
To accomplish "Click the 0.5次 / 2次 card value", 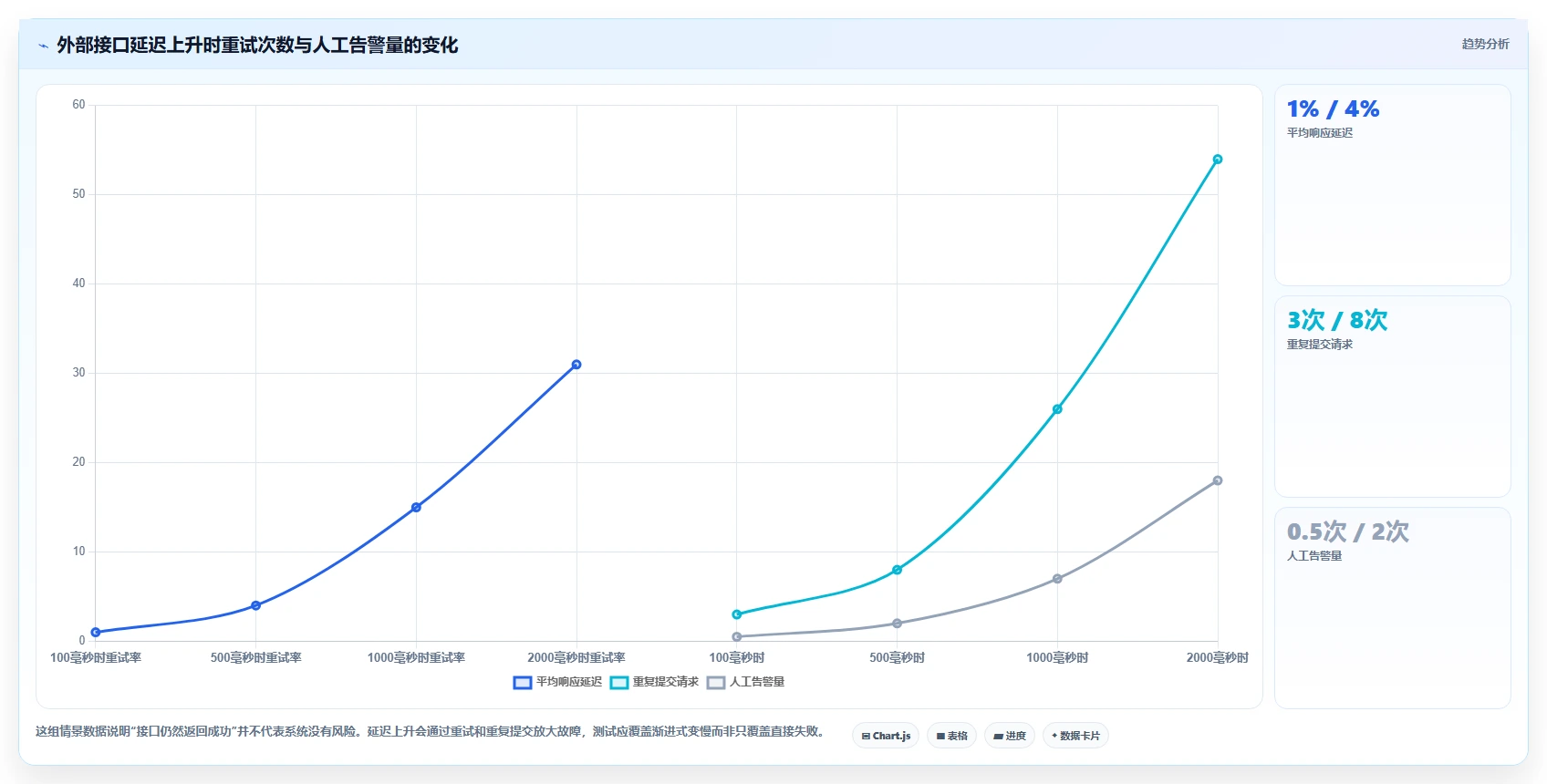I will (1348, 532).
